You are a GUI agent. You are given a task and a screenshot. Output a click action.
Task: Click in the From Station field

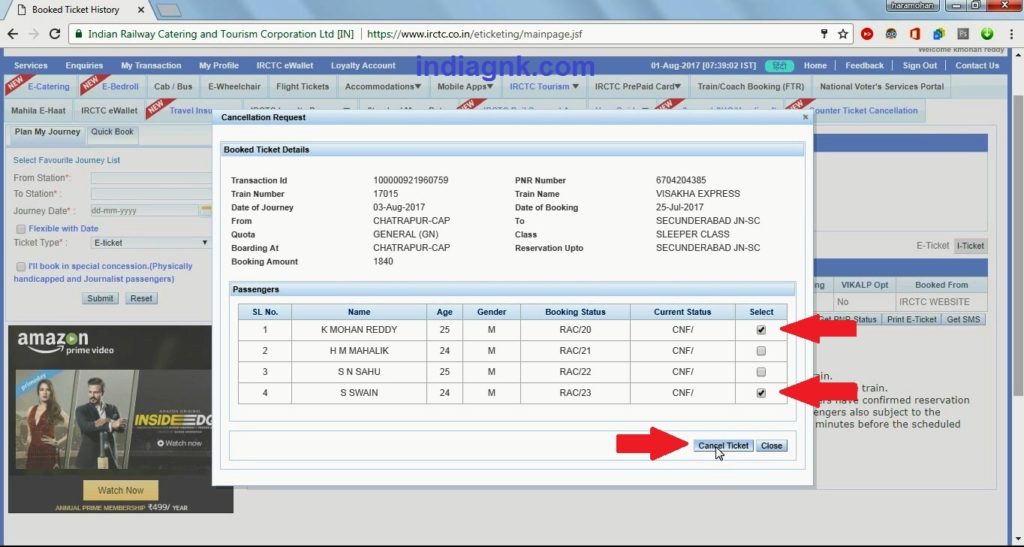click(x=150, y=178)
